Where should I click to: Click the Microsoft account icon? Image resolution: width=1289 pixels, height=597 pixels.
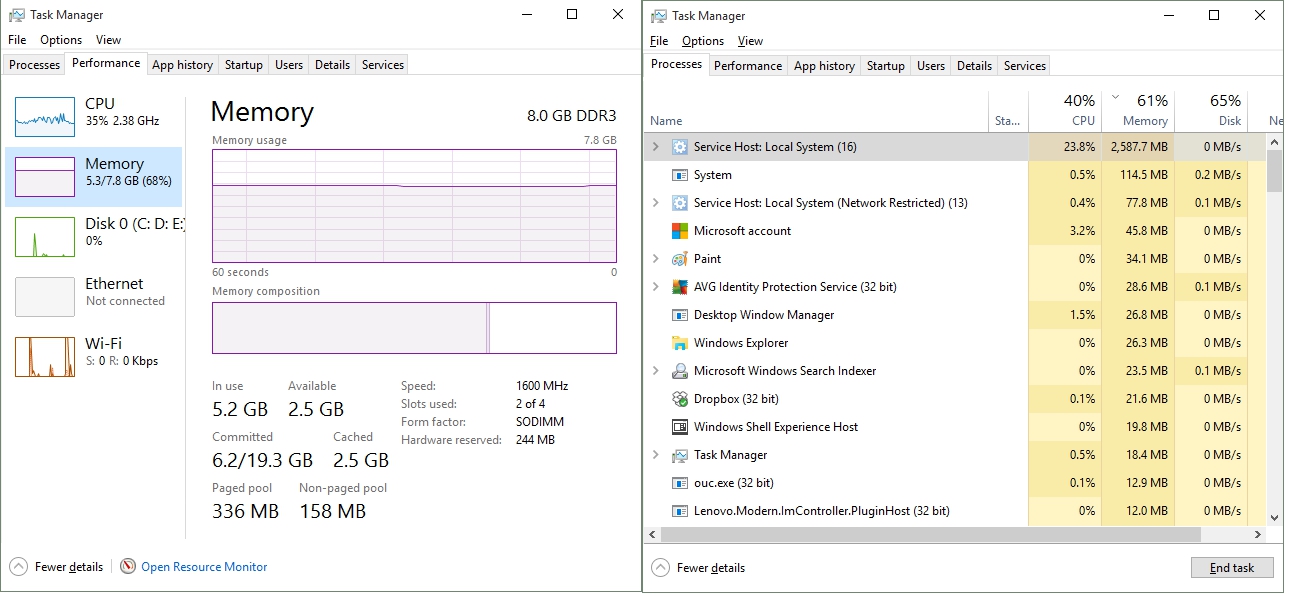point(679,231)
